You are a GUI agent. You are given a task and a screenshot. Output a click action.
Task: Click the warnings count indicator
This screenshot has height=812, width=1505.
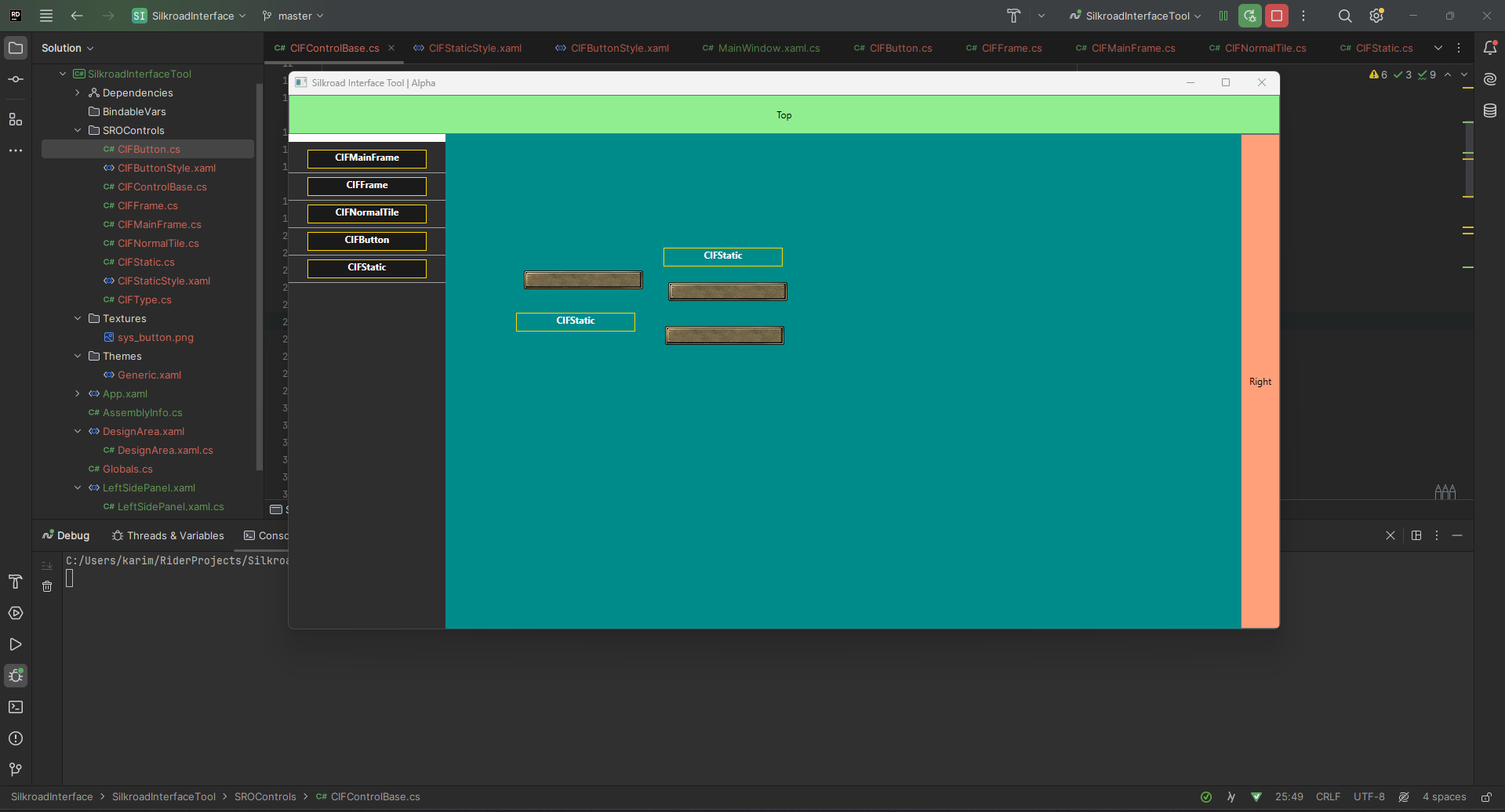tap(1379, 74)
